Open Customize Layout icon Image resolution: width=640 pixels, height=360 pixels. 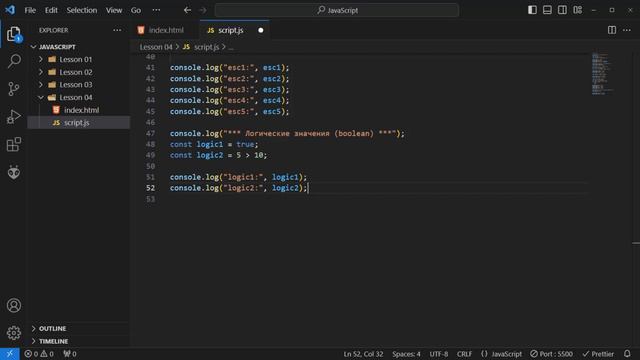(578, 10)
